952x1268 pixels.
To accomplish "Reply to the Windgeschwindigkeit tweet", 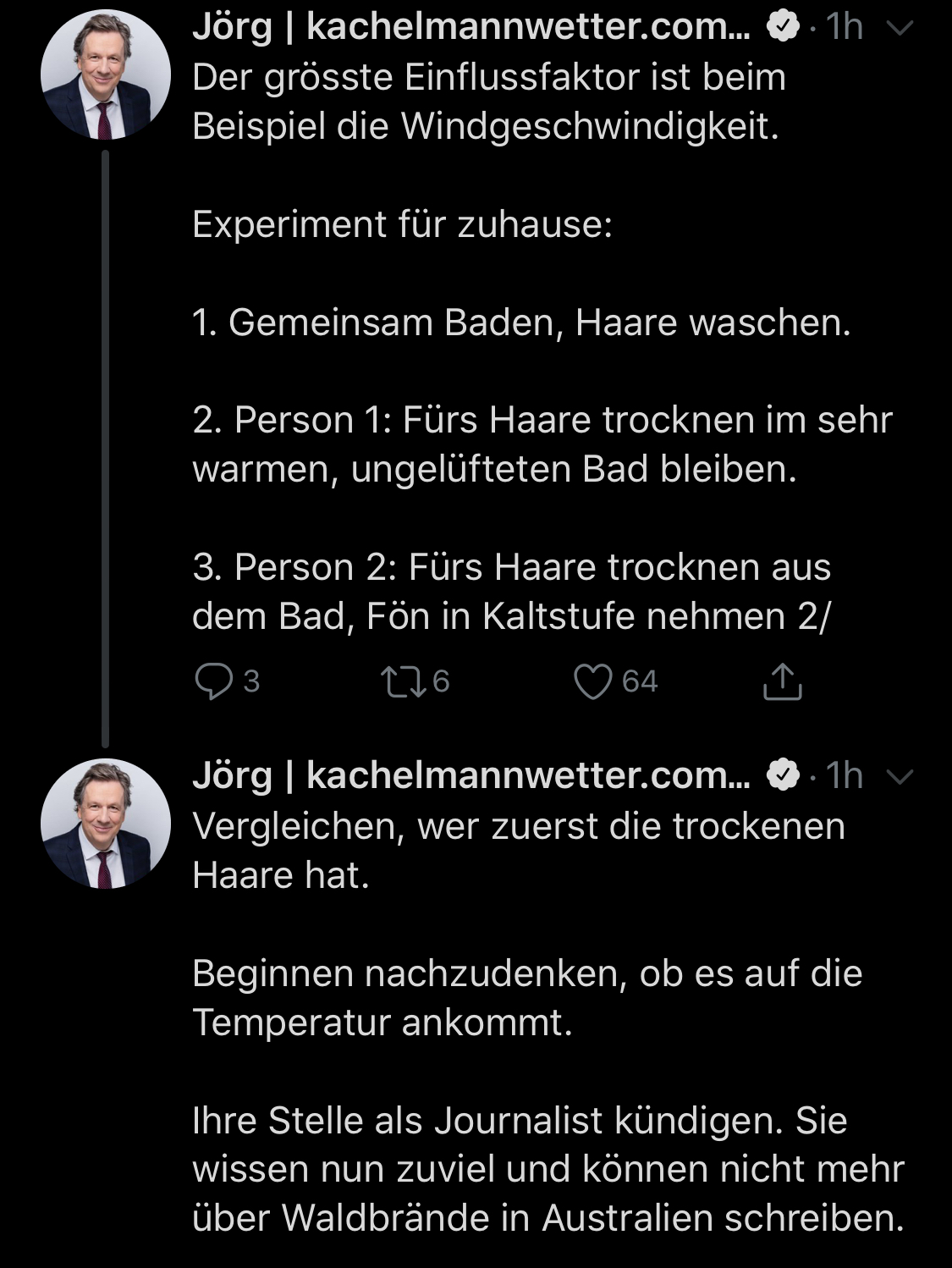I will [x=213, y=681].
